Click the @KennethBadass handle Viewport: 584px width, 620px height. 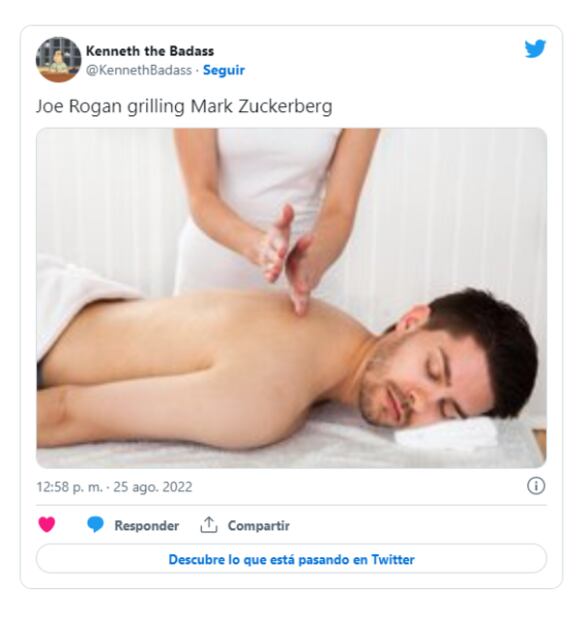[139, 70]
